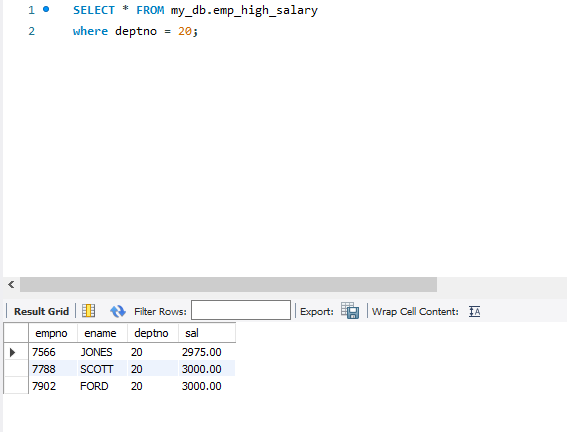Image resolution: width=567 pixels, height=432 pixels.
Task: Sort by the empno column header
Action: [x=53, y=333]
